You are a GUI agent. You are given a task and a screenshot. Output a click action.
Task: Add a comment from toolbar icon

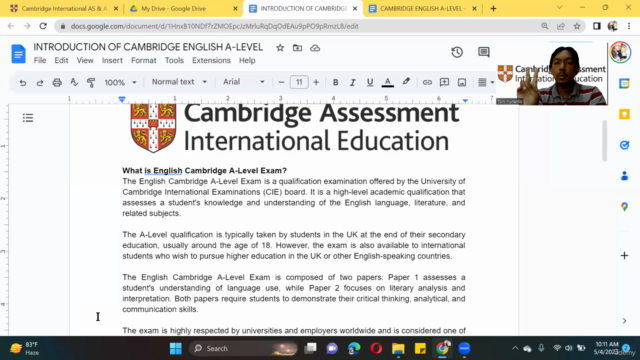pyautogui.click(x=444, y=82)
